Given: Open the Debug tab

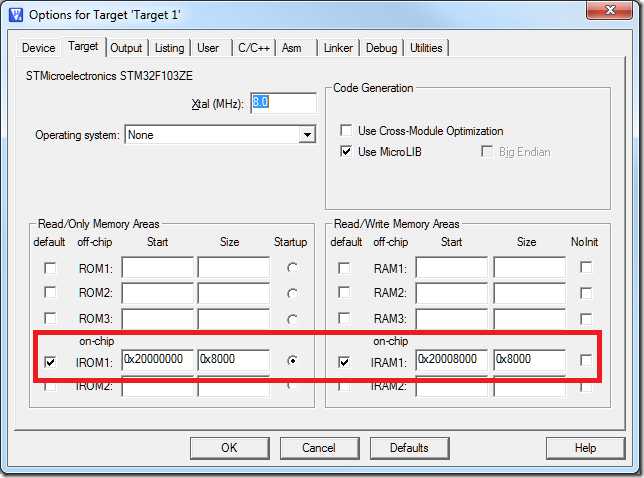Looking at the screenshot, I should tap(382, 48).
